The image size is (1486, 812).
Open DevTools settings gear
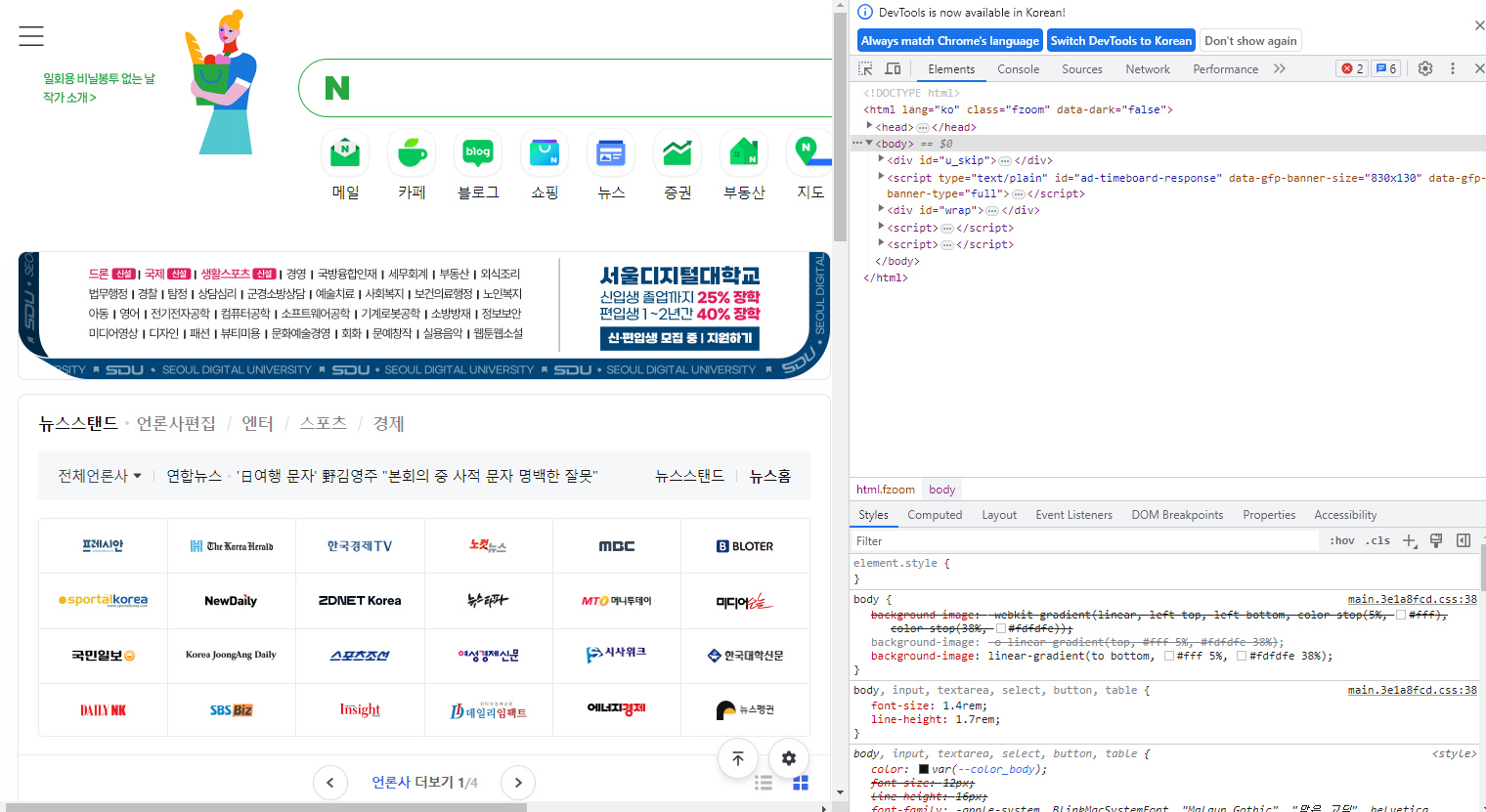(1425, 68)
